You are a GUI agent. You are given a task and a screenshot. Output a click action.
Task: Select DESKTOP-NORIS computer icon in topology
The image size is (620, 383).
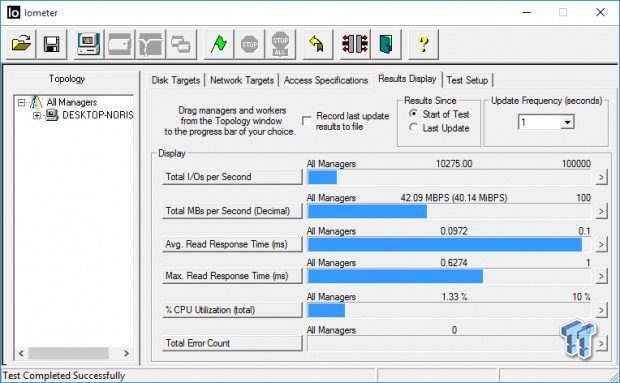tap(51, 115)
